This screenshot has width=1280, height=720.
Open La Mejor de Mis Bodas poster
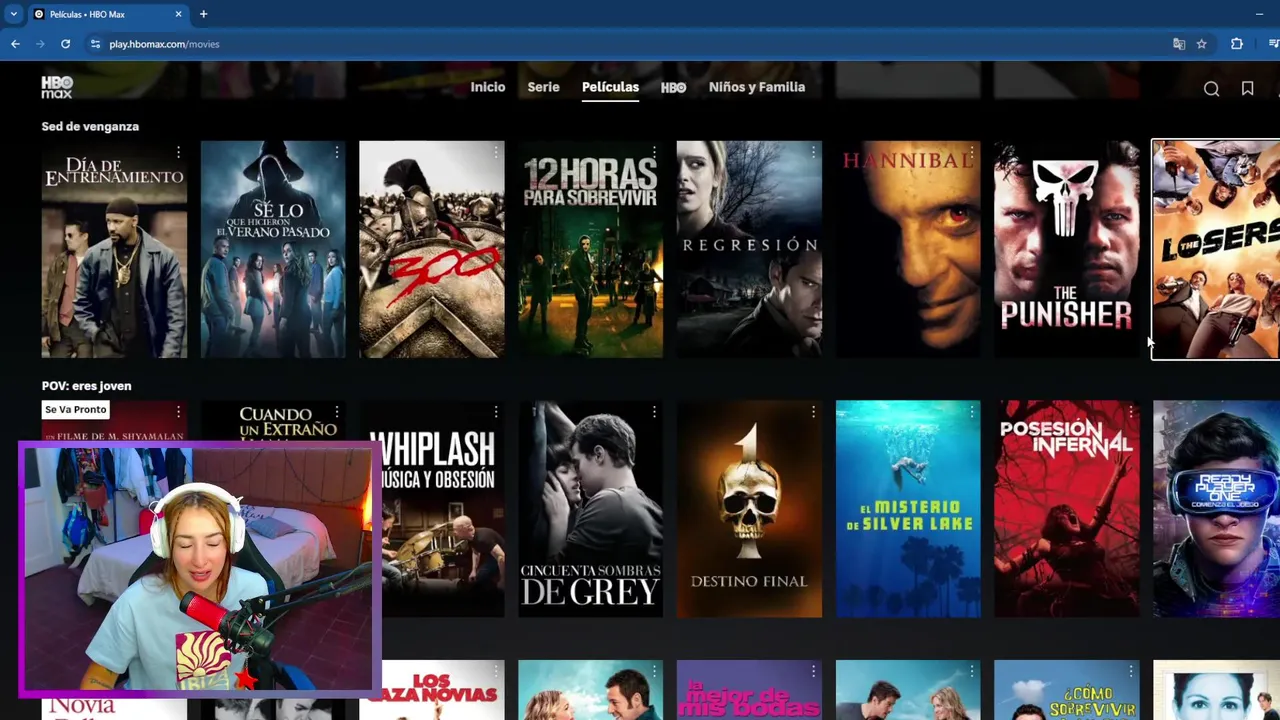[x=749, y=690]
